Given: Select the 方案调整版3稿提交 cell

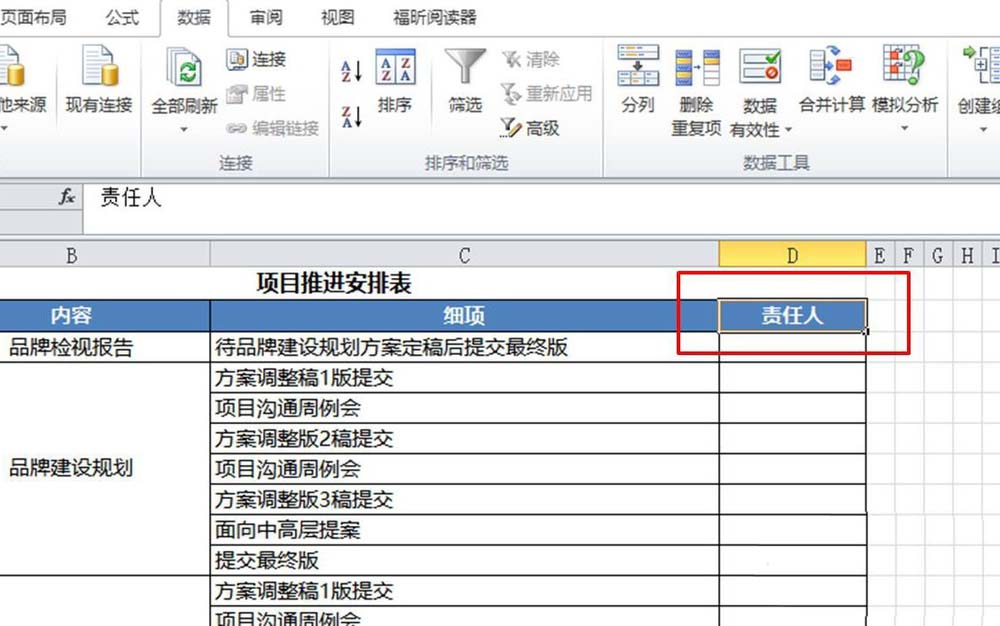Looking at the screenshot, I should point(464,500).
